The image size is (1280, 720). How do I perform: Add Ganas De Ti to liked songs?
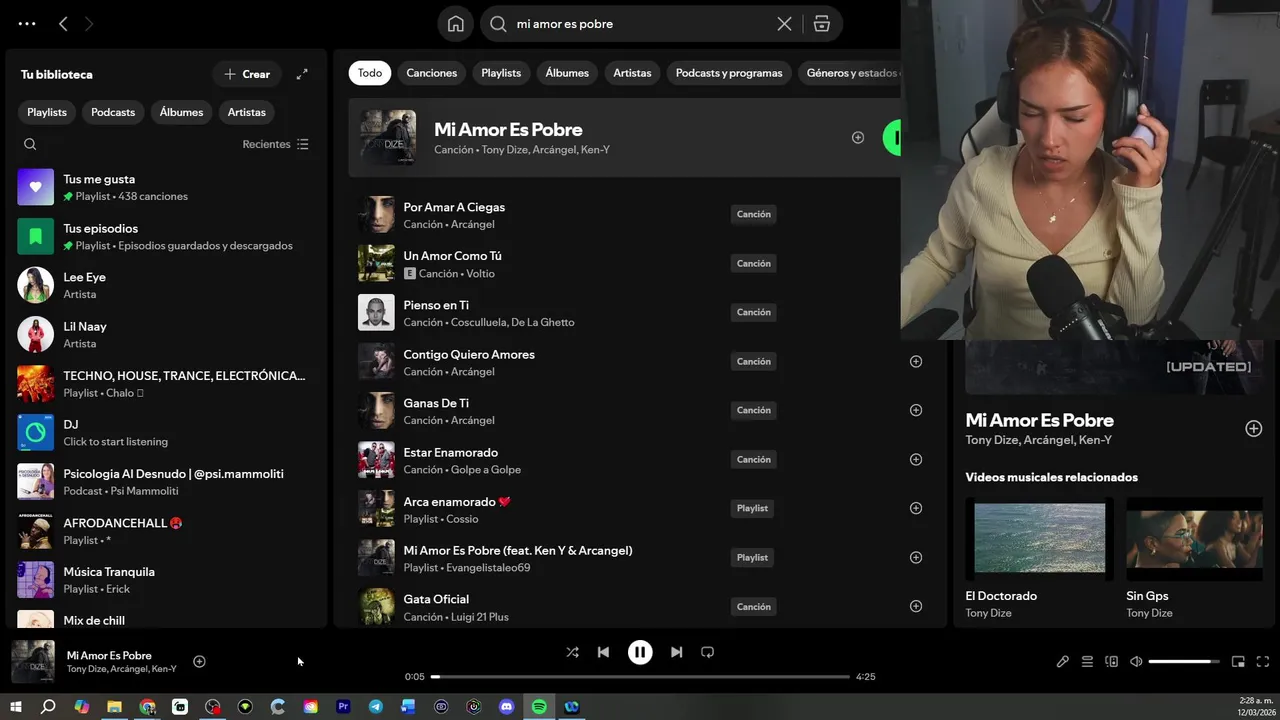tap(916, 410)
